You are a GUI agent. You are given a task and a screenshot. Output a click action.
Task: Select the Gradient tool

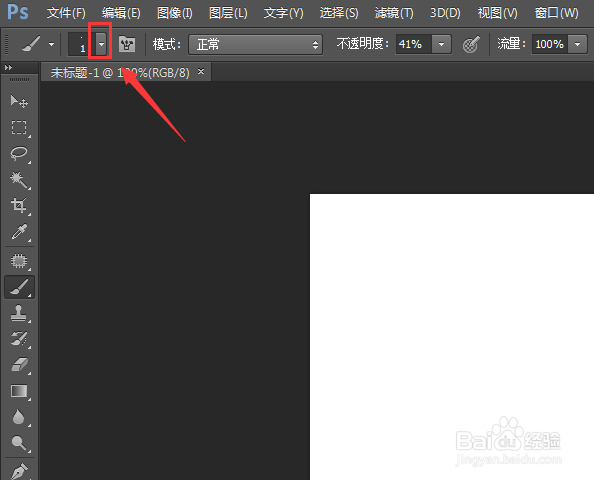click(x=19, y=391)
